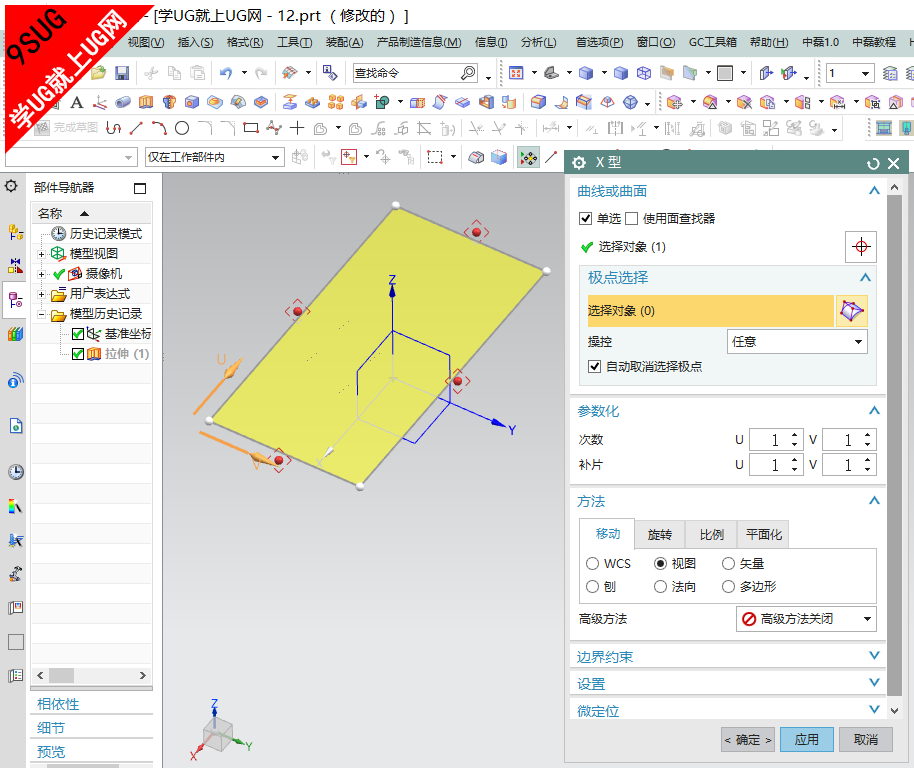The width and height of the screenshot is (914, 768).
Task: Select the WCS radio button
Action: [x=592, y=563]
